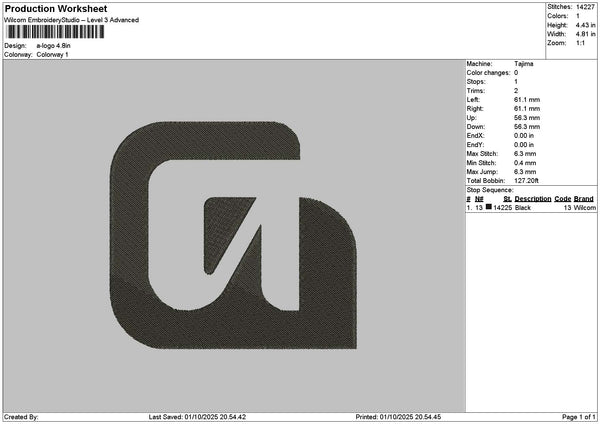Click the Height value 4.43 in
This screenshot has width=600, height=424.
585,25
